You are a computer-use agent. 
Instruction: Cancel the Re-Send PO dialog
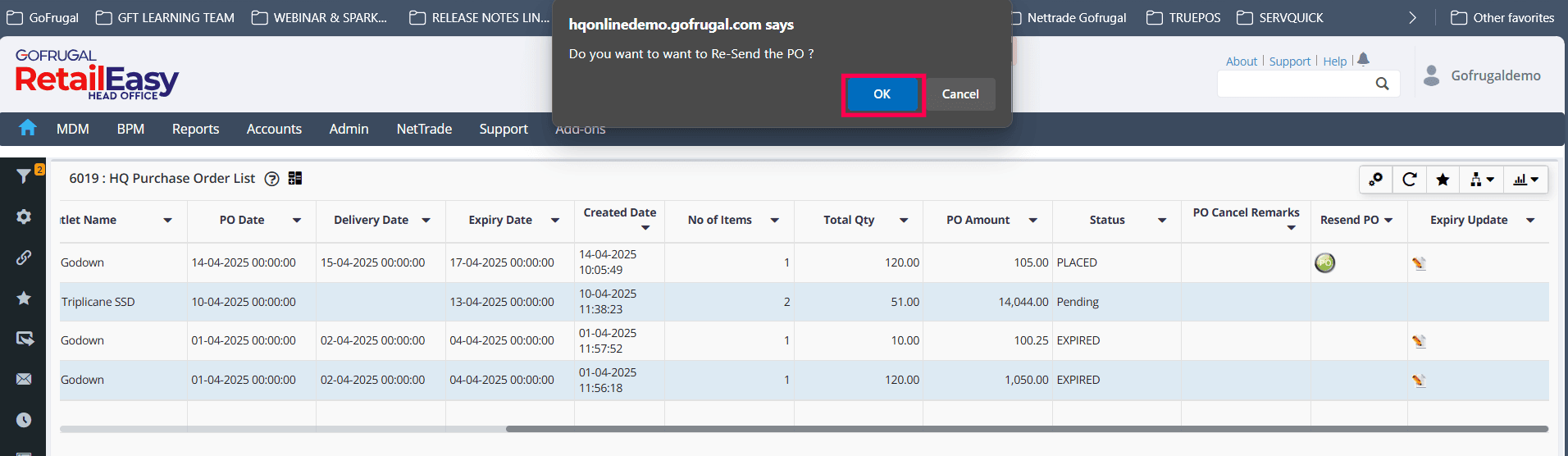960,94
